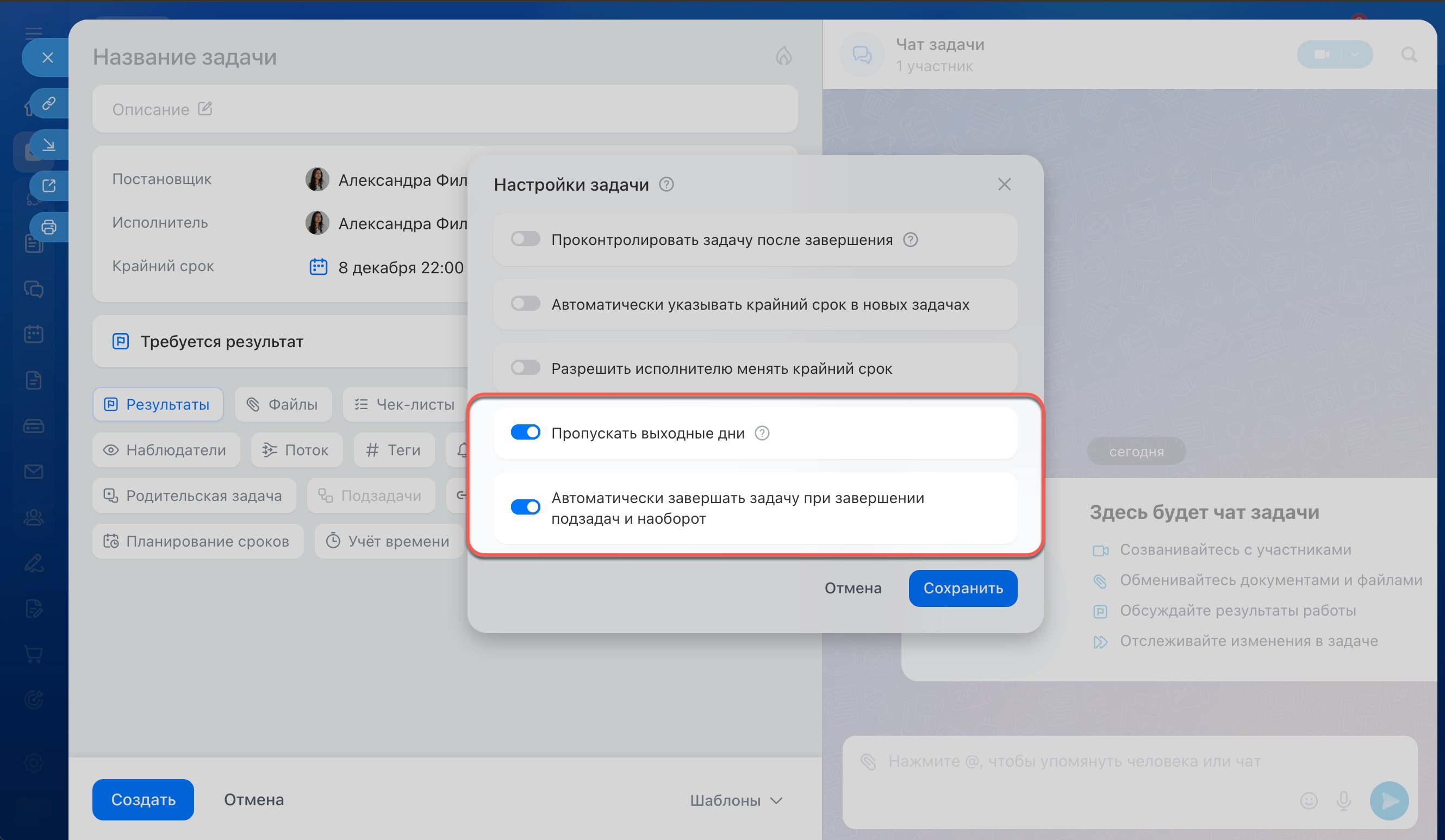Click the open in new window icon
Screen dimensions: 1445x840
[49, 186]
